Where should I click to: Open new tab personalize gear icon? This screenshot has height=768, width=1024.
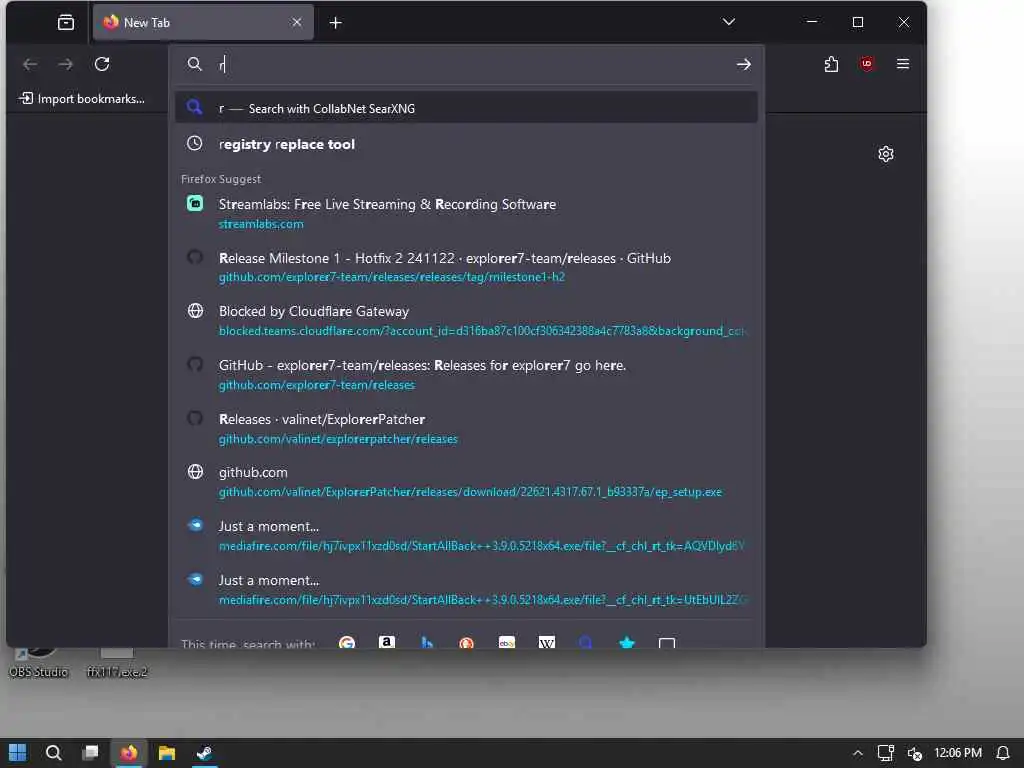tap(886, 154)
